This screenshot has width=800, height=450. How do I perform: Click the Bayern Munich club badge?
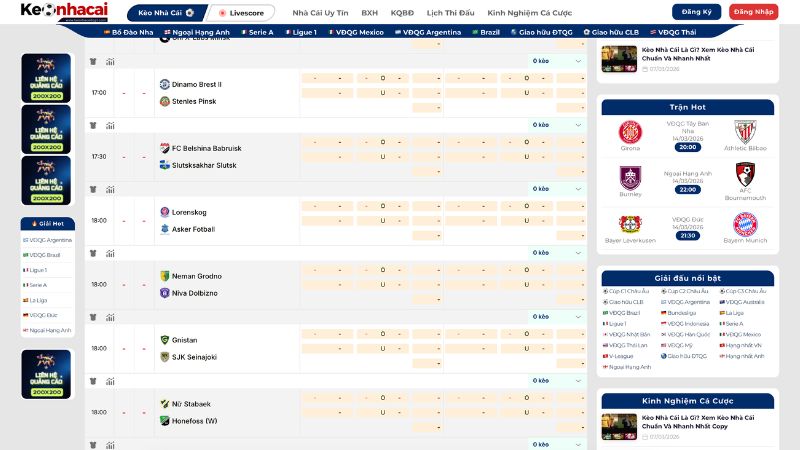pyautogui.click(x=745, y=224)
